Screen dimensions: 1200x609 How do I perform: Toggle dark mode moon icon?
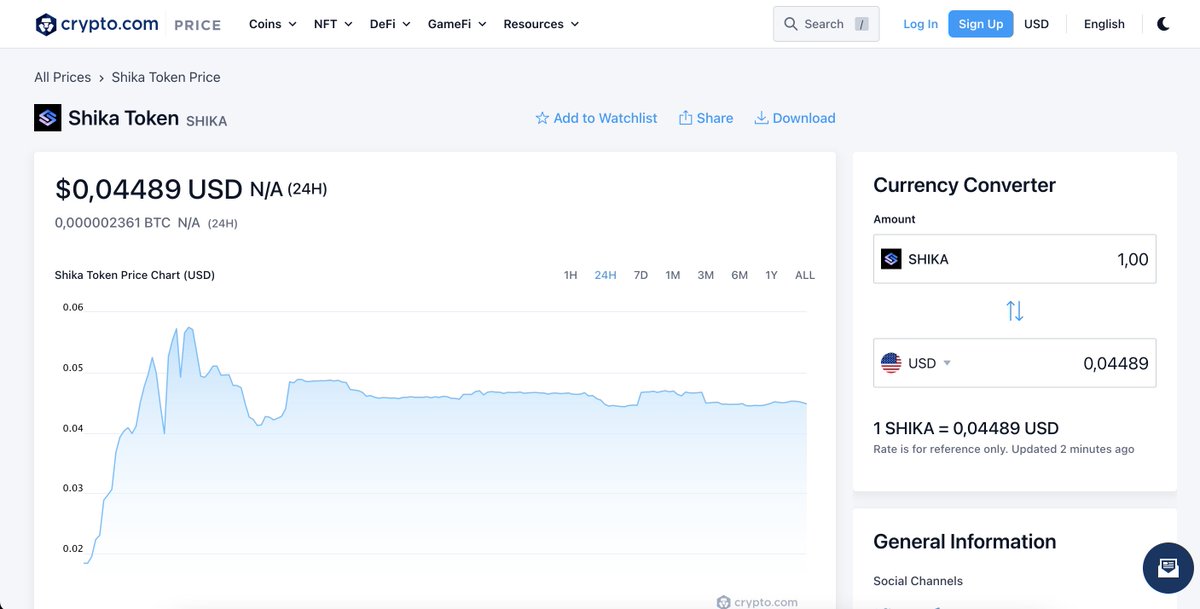(1163, 24)
